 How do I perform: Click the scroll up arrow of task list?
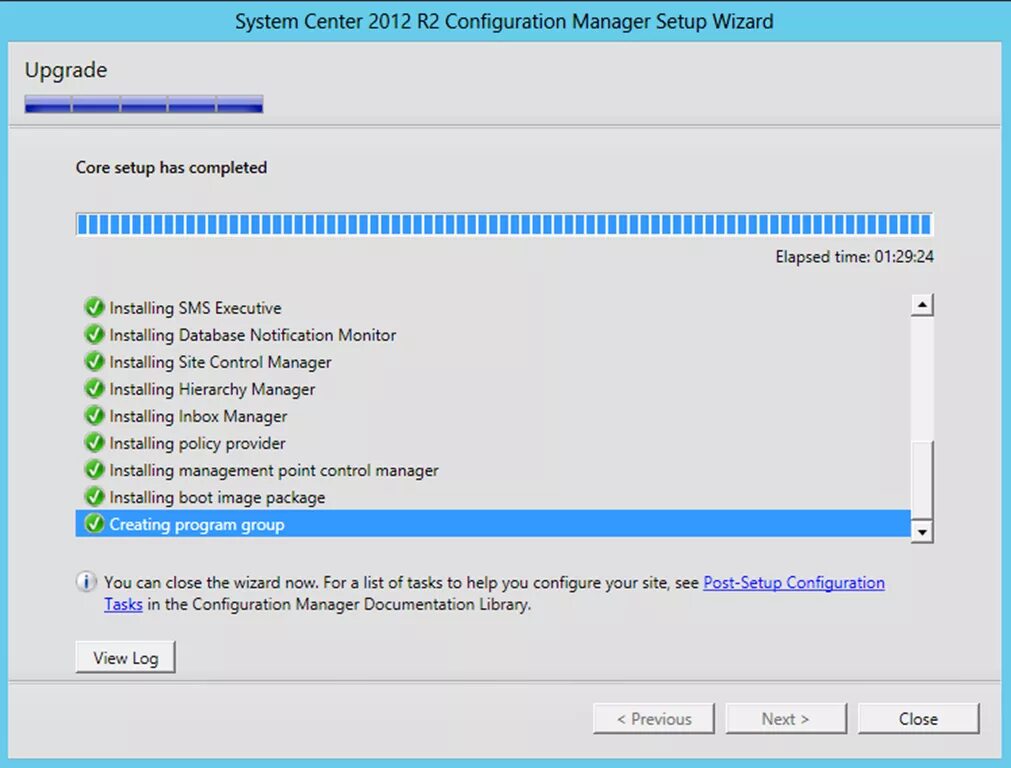pyautogui.click(x=922, y=304)
